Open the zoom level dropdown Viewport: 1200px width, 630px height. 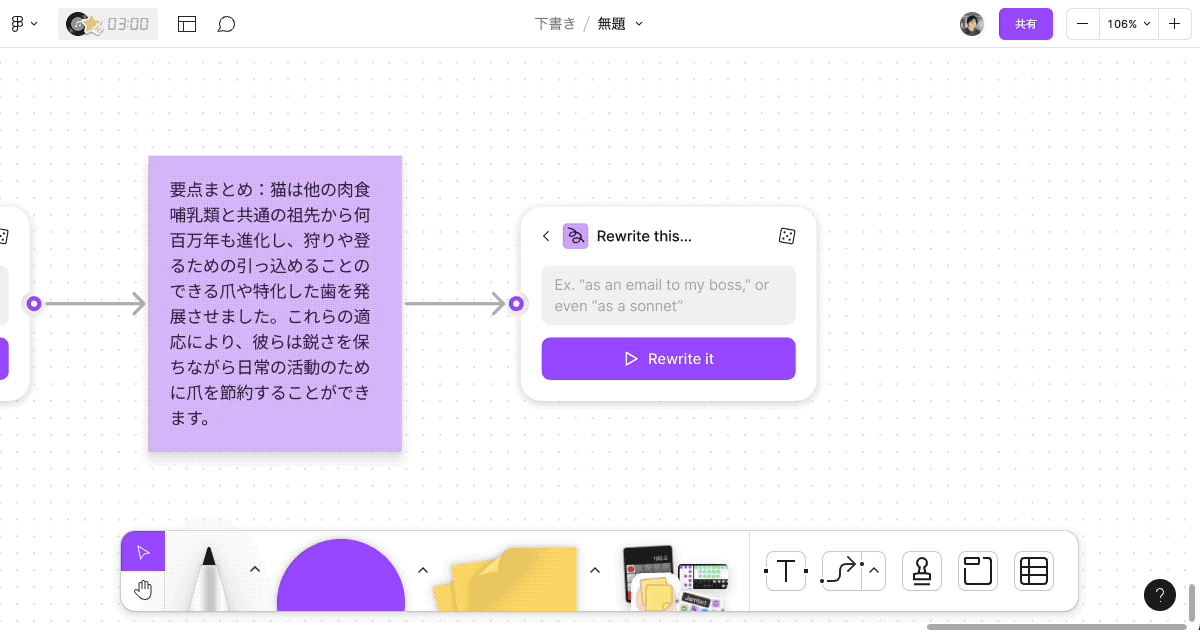click(1128, 23)
